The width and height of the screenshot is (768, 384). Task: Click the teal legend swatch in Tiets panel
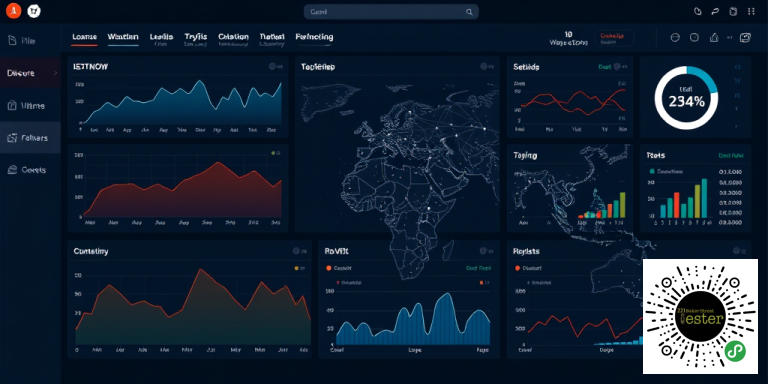652,171
